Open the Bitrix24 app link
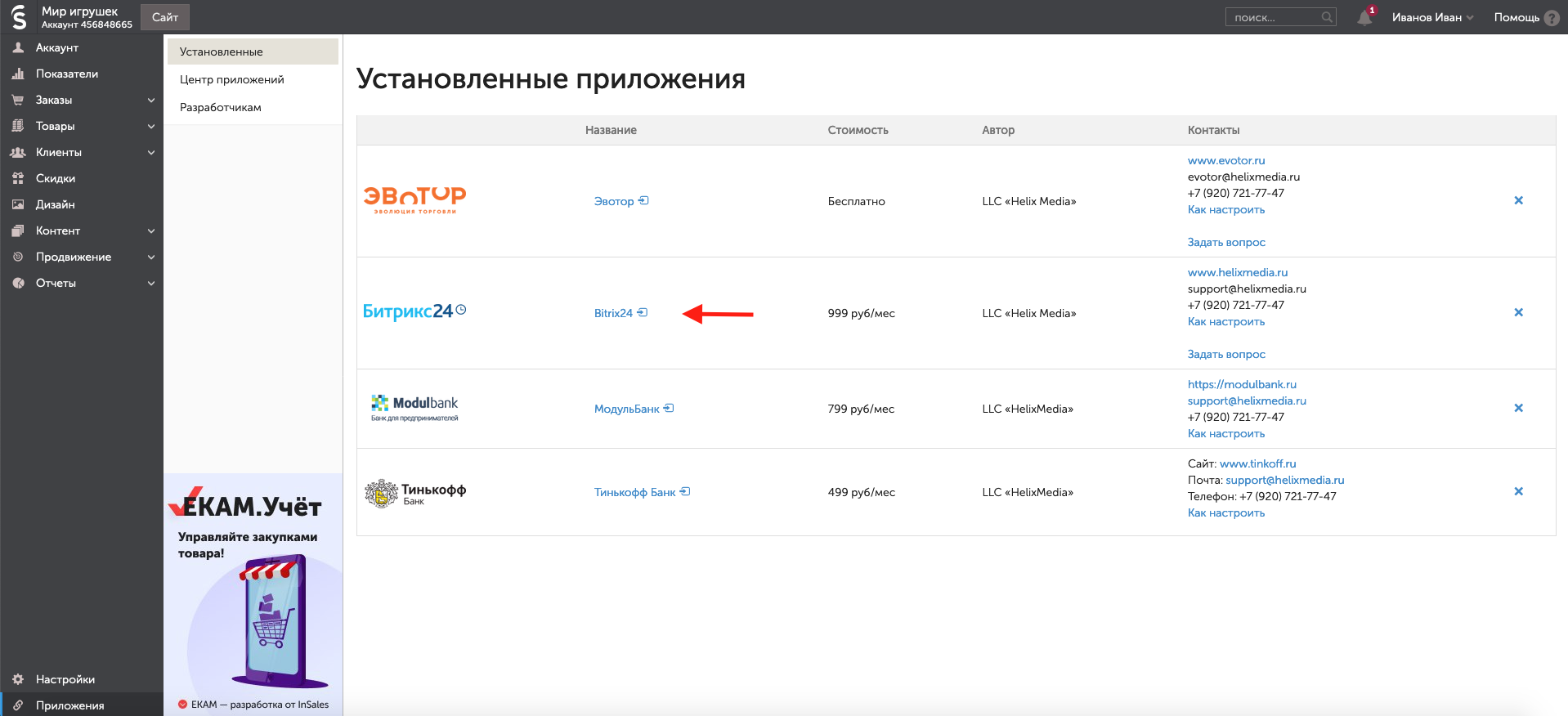Viewport: 1568px width, 716px height. (x=613, y=313)
